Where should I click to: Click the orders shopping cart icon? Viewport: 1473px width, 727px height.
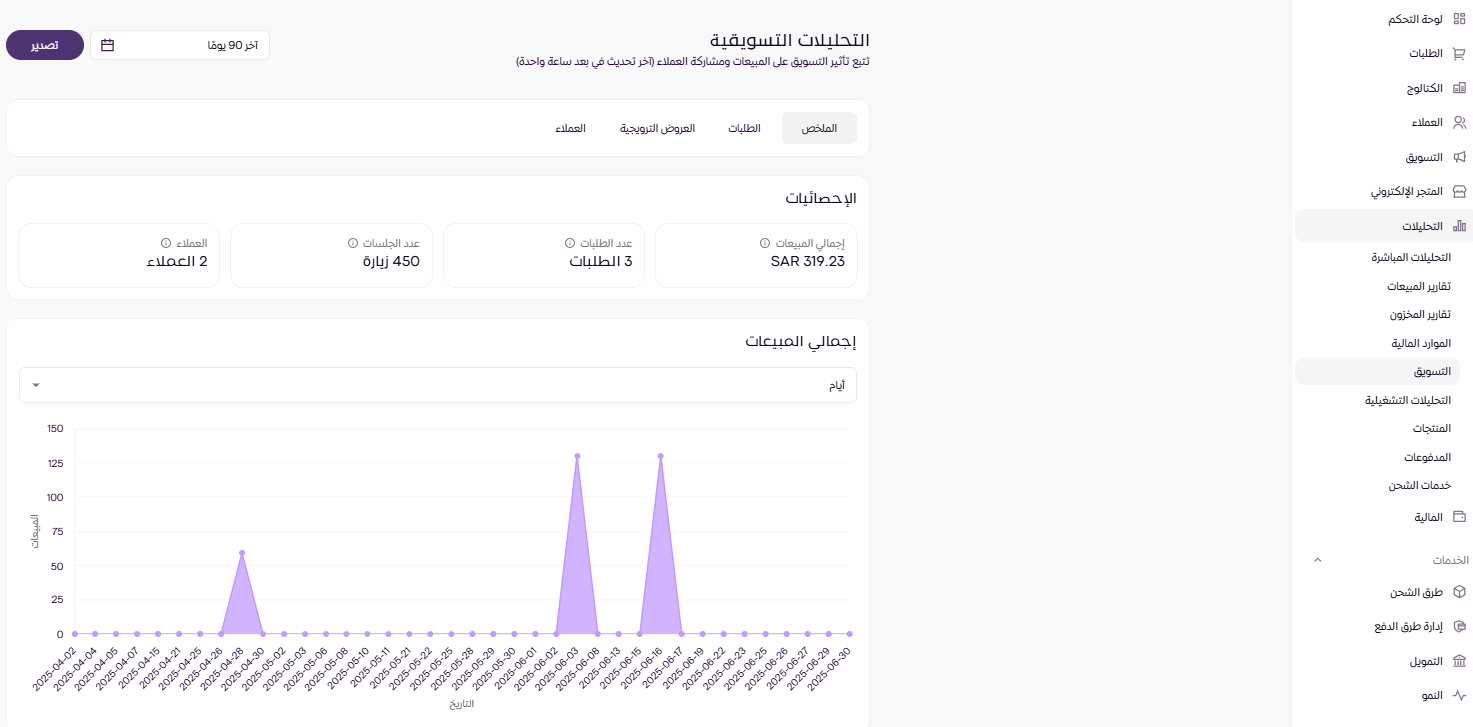click(1459, 54)
